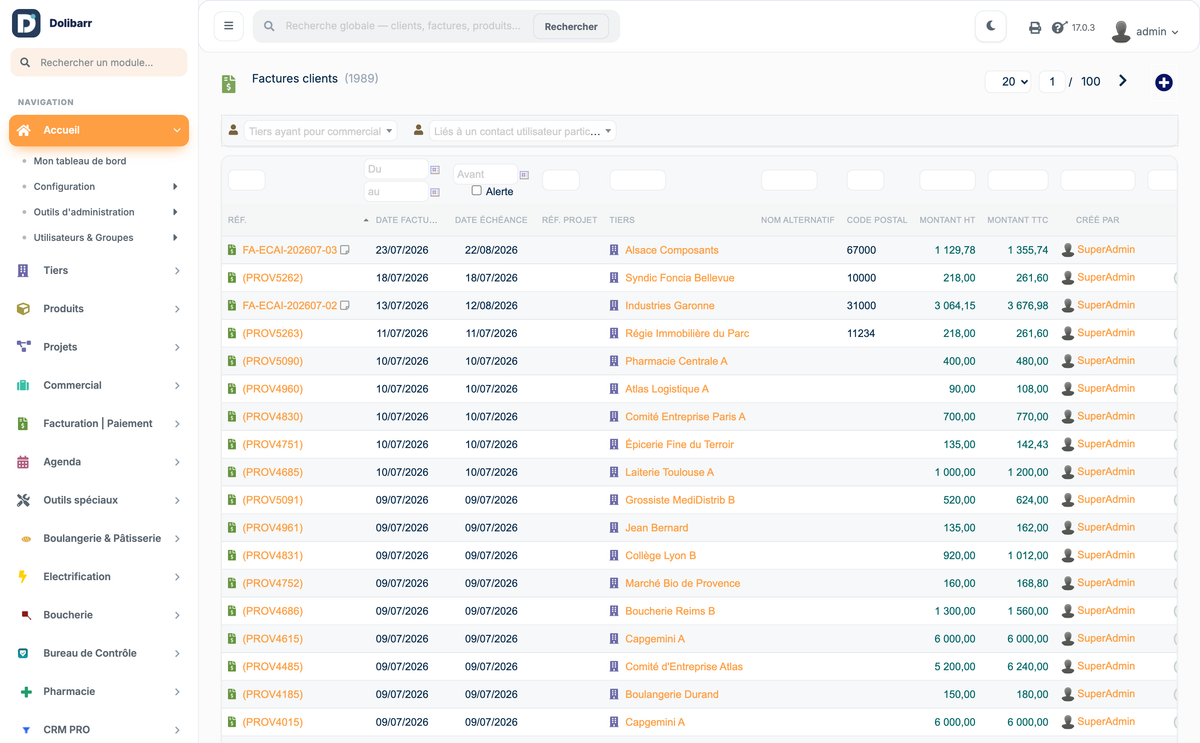Open calendar picker for 'au' date
This screenshot has height=743, width=1200.
435,192
